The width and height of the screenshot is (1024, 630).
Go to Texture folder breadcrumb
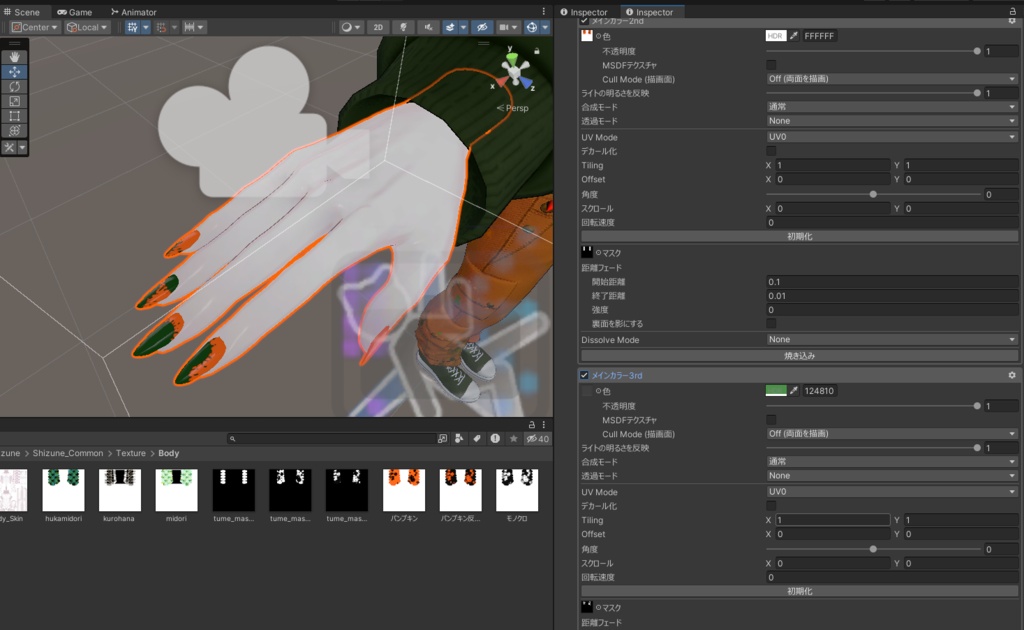[x=131, y=453]
